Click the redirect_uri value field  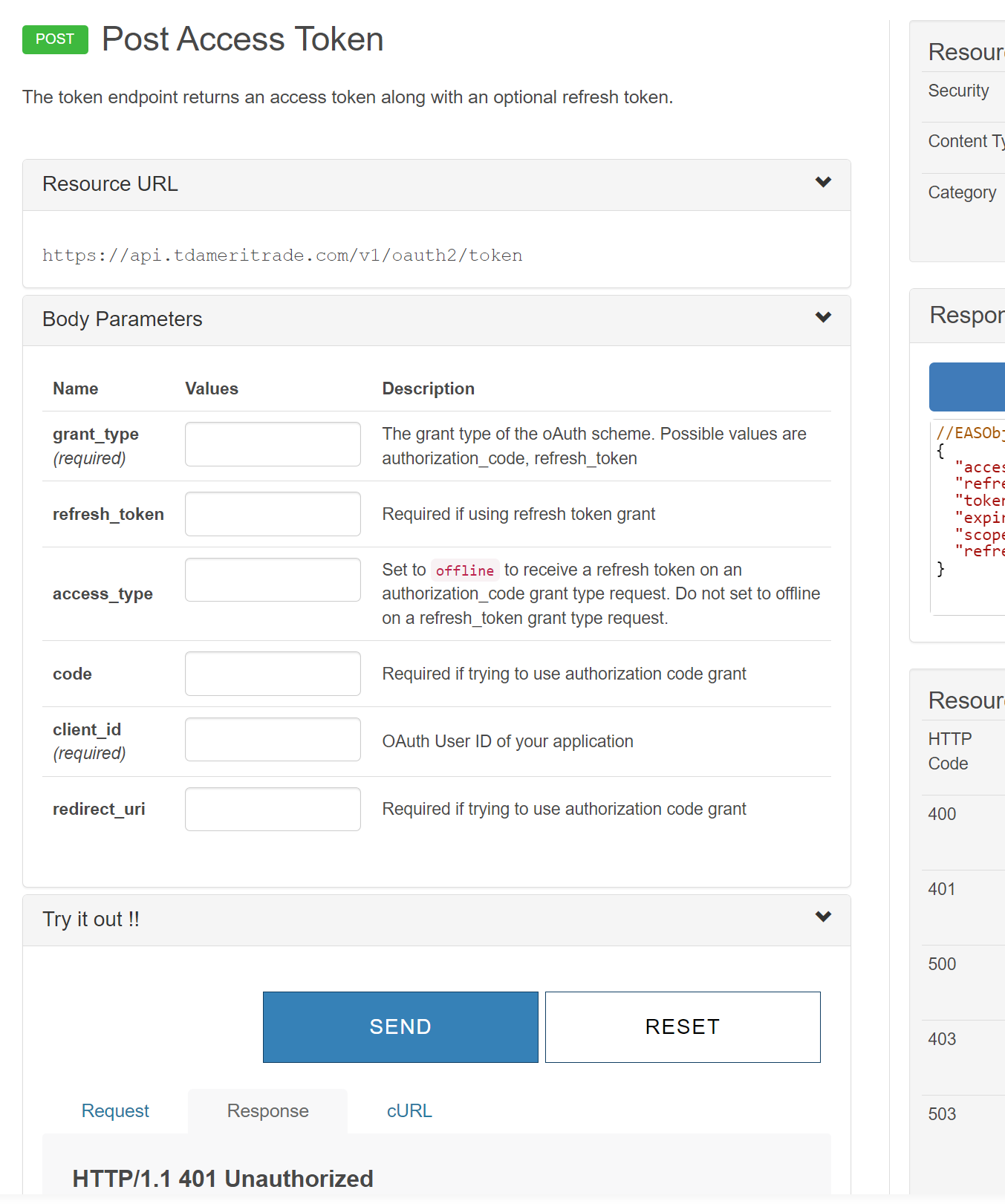point(273,810)
